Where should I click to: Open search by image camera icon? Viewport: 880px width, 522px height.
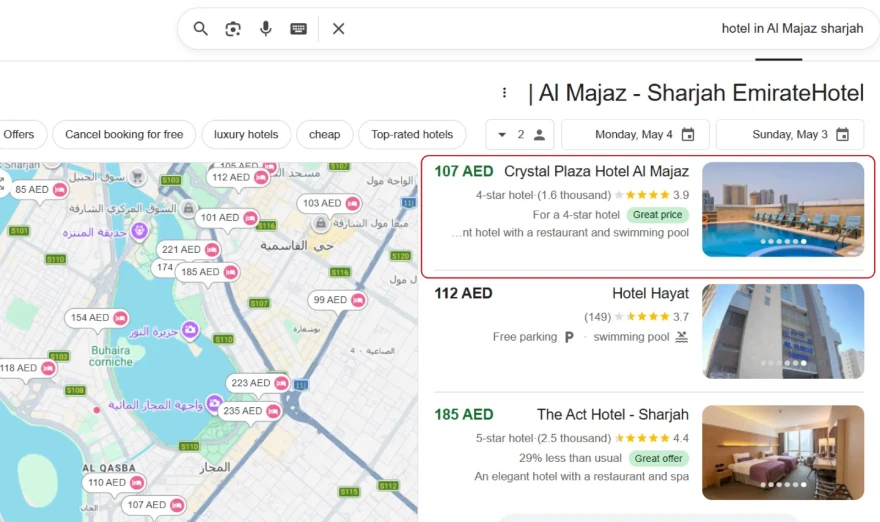[x=233, y=29]
